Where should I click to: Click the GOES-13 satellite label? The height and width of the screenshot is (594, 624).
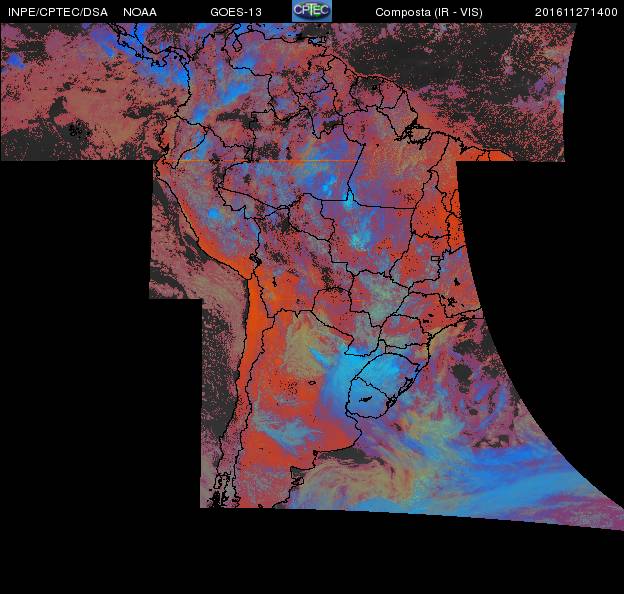tap(236, 12)
